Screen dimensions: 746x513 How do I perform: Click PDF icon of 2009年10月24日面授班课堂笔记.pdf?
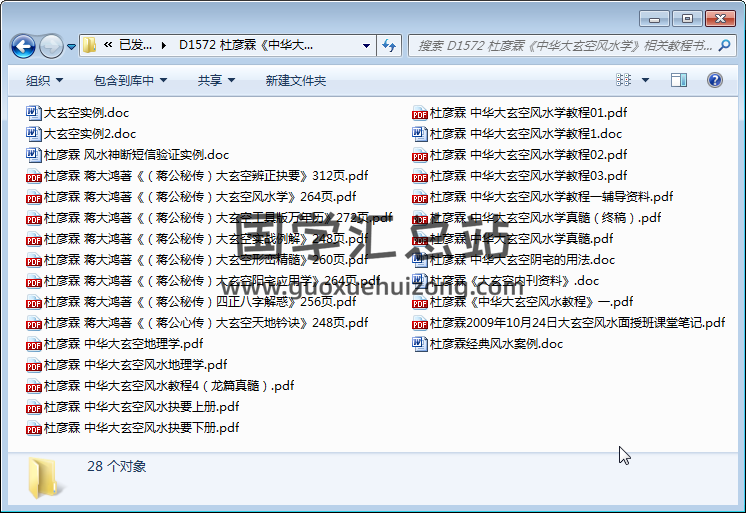[420, 323]
